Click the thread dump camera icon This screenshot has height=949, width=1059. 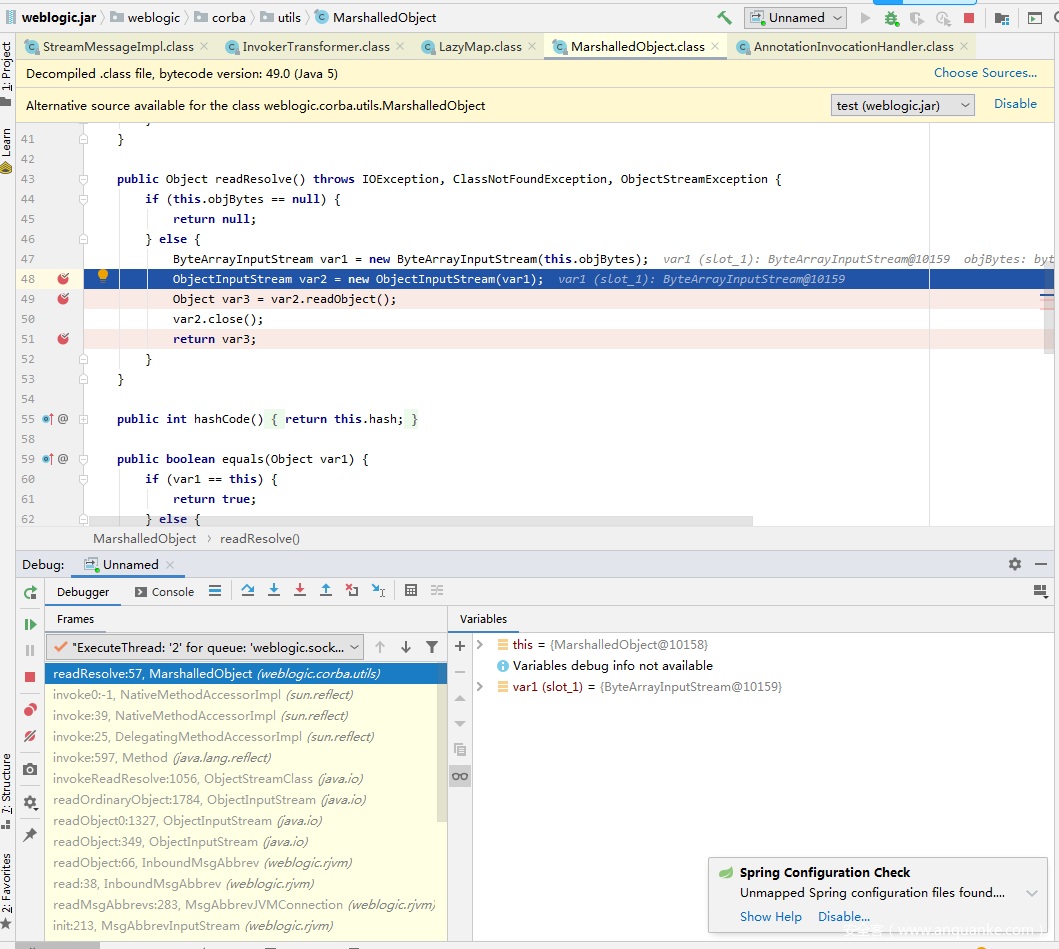[30, 769]
